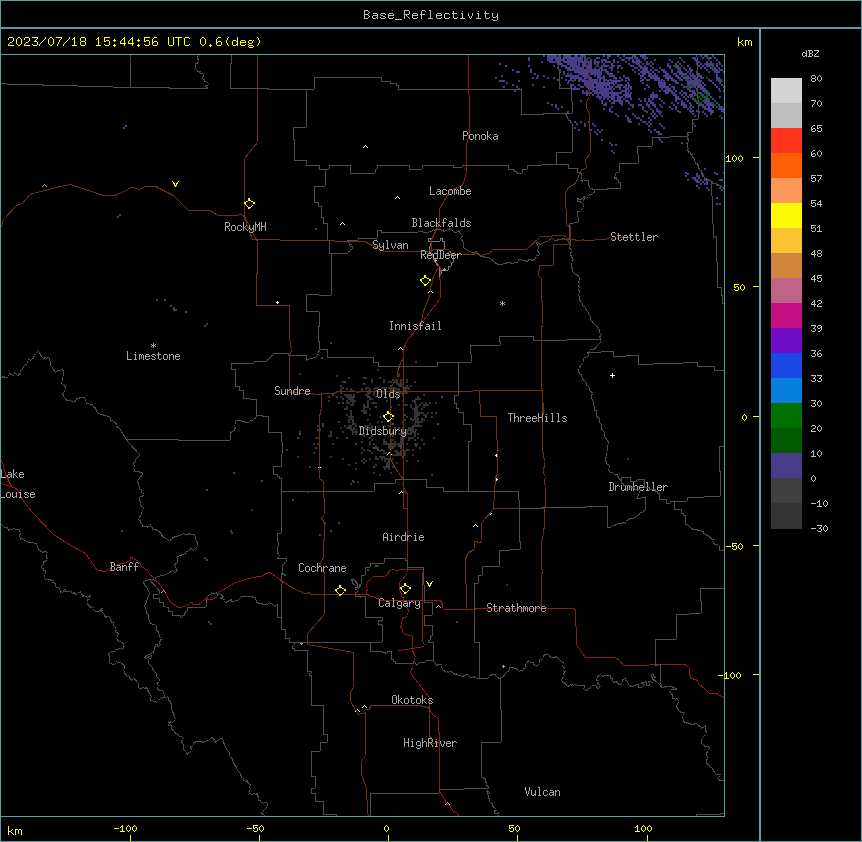Screen dimensions: 862x842
Task: Click the RockyMH label
Action: (245, 227)
